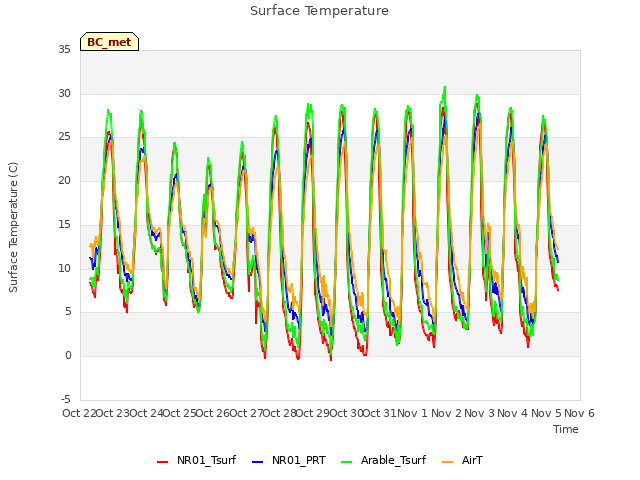Toggle the NR01_Tsurf legend entry

196,460
